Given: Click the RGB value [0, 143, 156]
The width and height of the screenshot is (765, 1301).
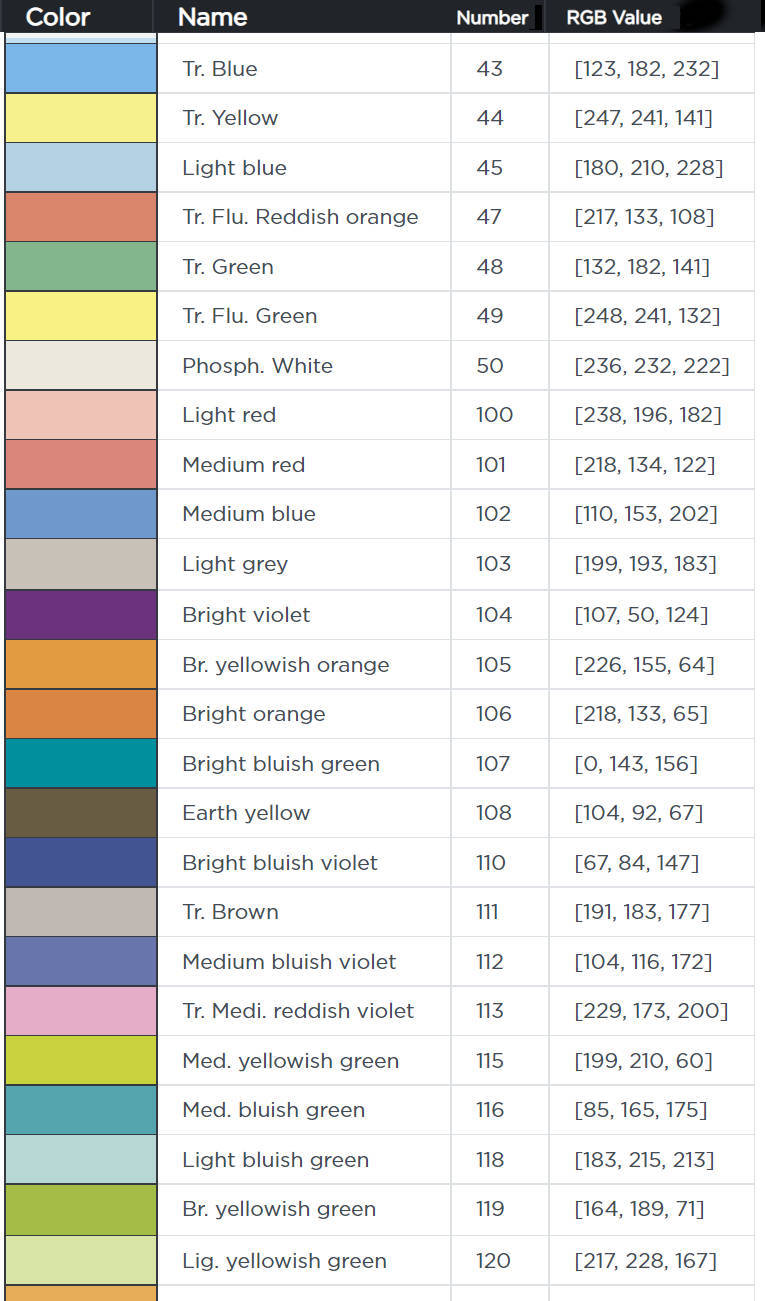Looking at the screenshot, I should tap(636, 763).
